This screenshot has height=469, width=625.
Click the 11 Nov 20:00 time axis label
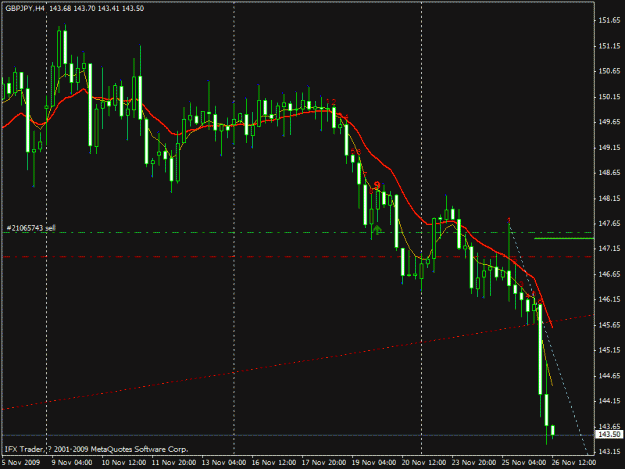tap(174, 462)
